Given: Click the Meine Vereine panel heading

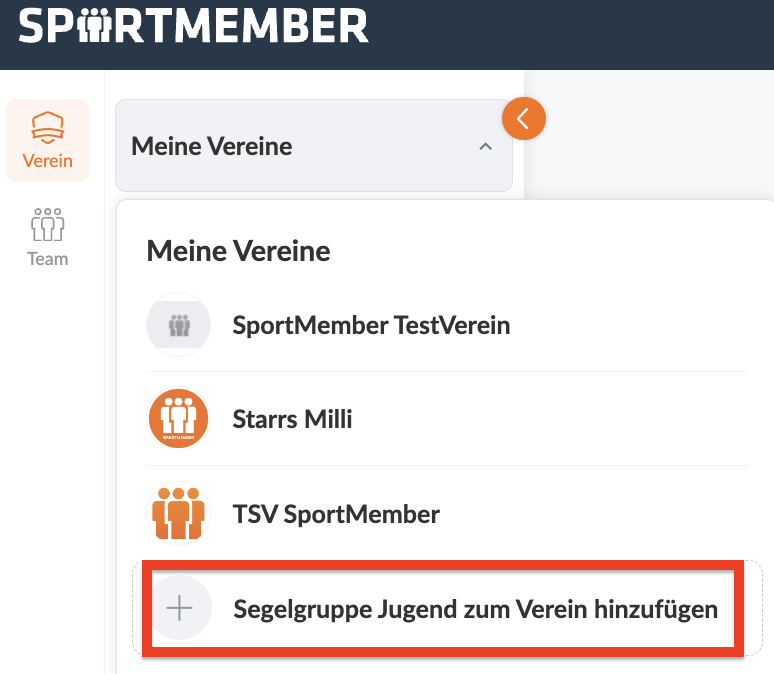Looking at the screenshot, I should [238, 251].
